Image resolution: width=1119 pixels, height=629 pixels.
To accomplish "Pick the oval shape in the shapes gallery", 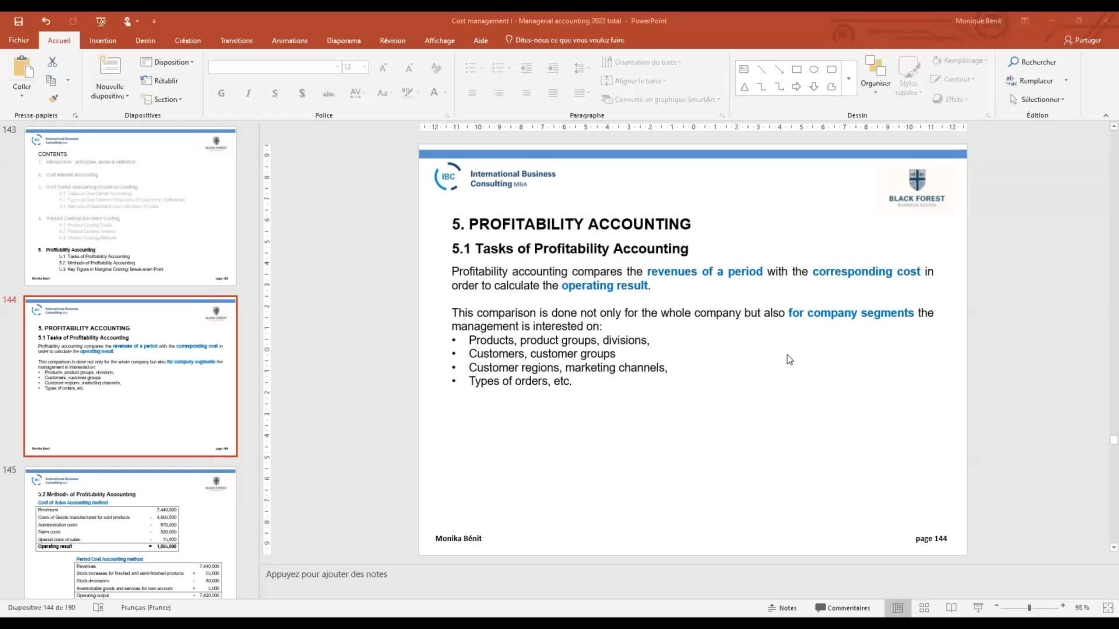I will tap(814, 70).
